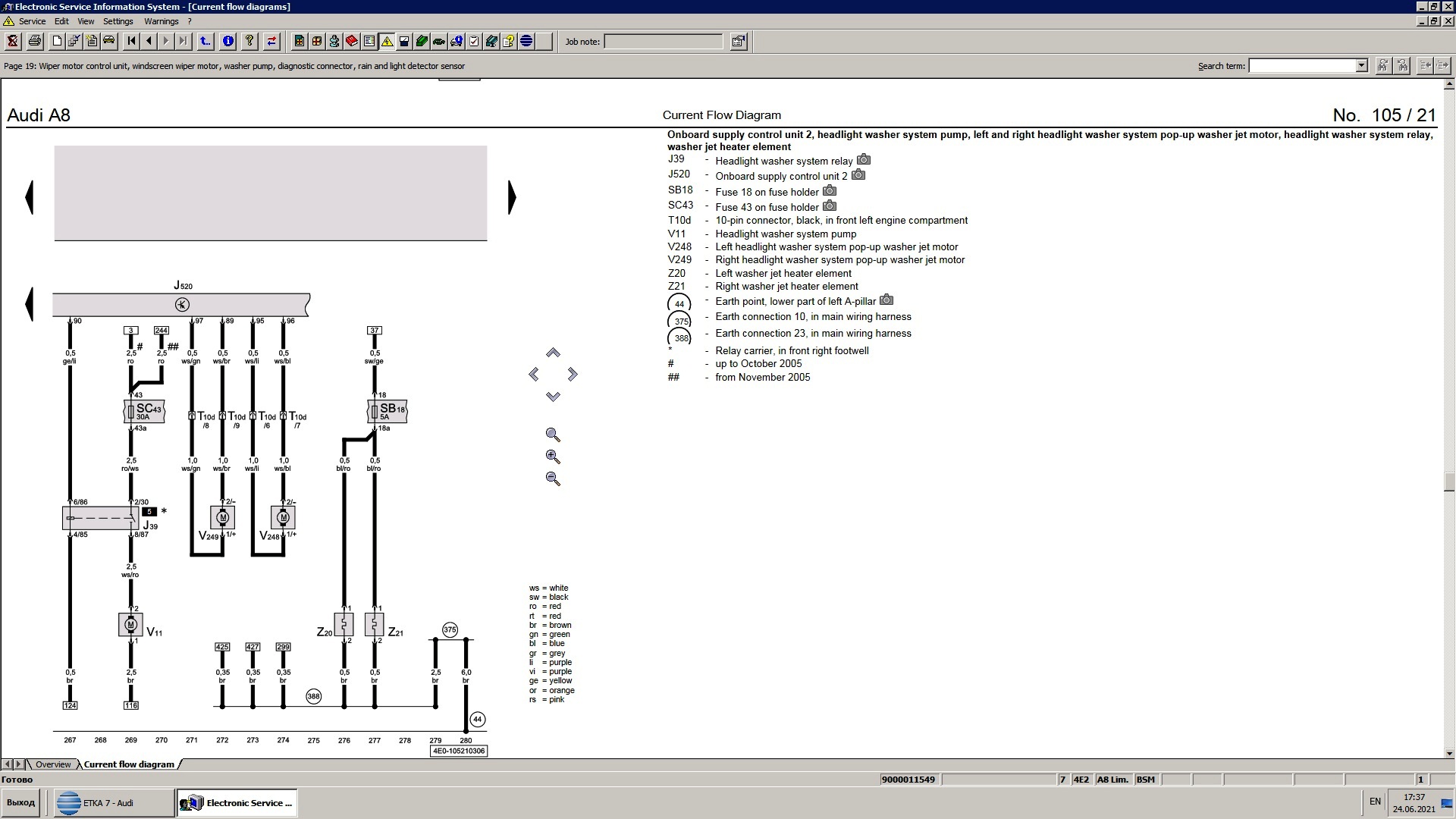Image resolution: width=1456 pixels, height=819 pixels.
Task: Click the Выход button
Action: click(x=21, y=802)
